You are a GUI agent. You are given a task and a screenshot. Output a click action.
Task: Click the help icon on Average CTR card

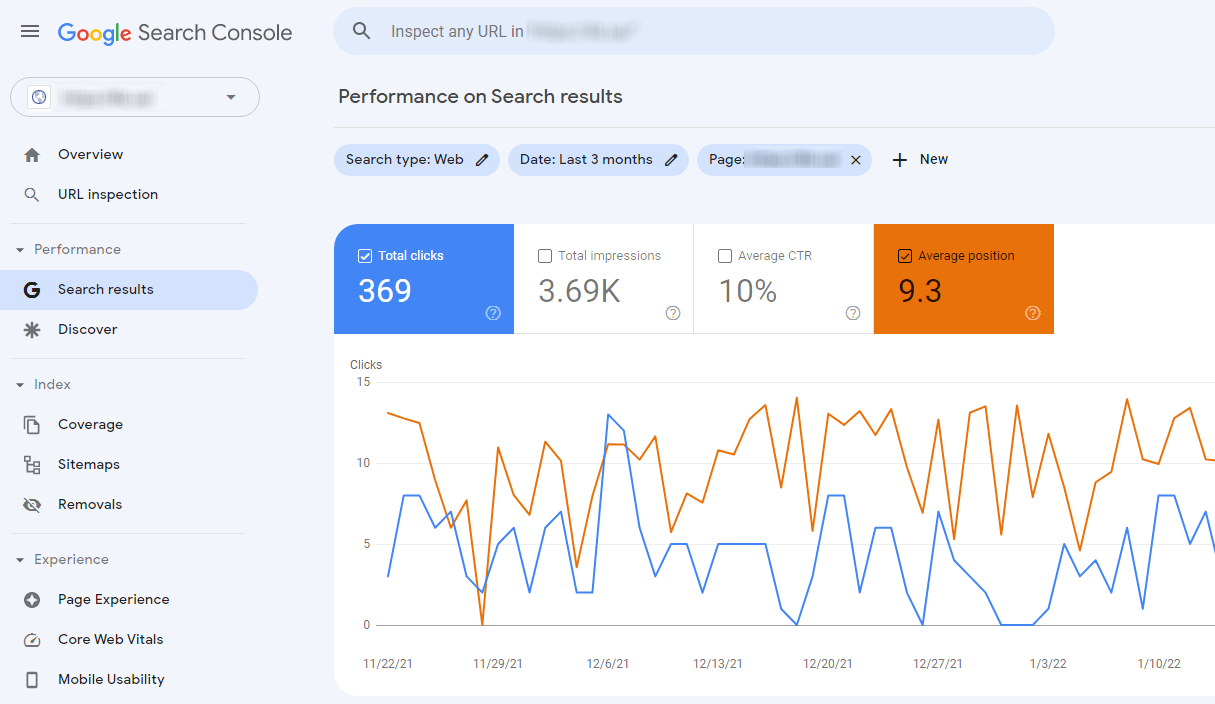coord(853,313)
